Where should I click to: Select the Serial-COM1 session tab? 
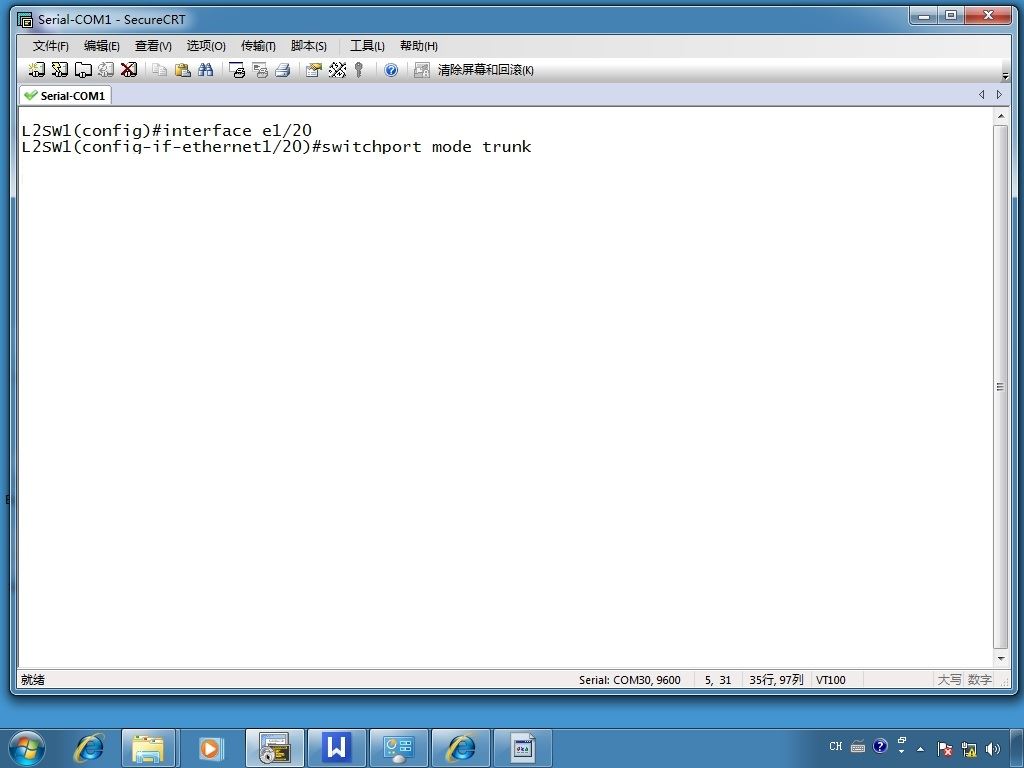point(65,95)
